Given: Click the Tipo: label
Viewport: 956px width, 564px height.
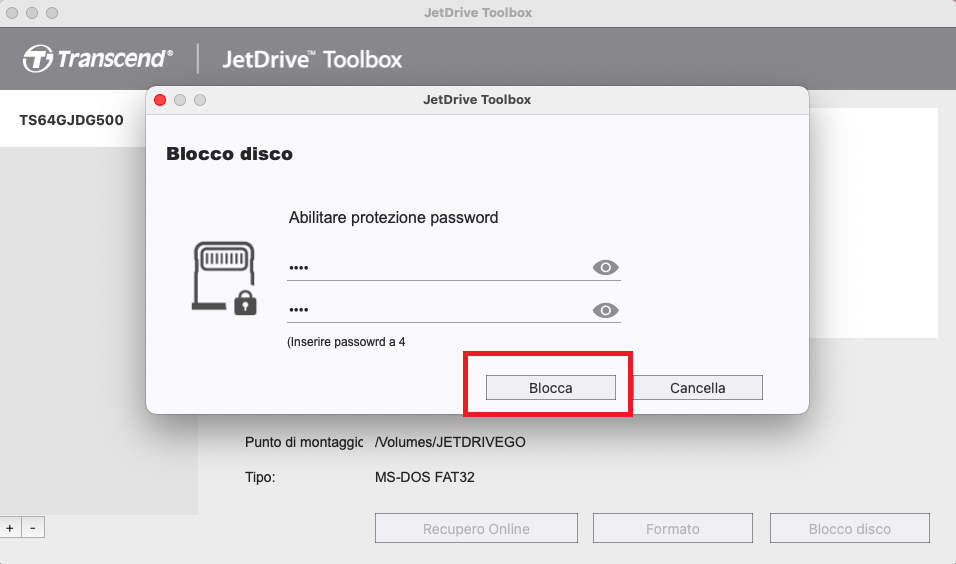Looking at the screenshot, I should (x=260, y=477).
